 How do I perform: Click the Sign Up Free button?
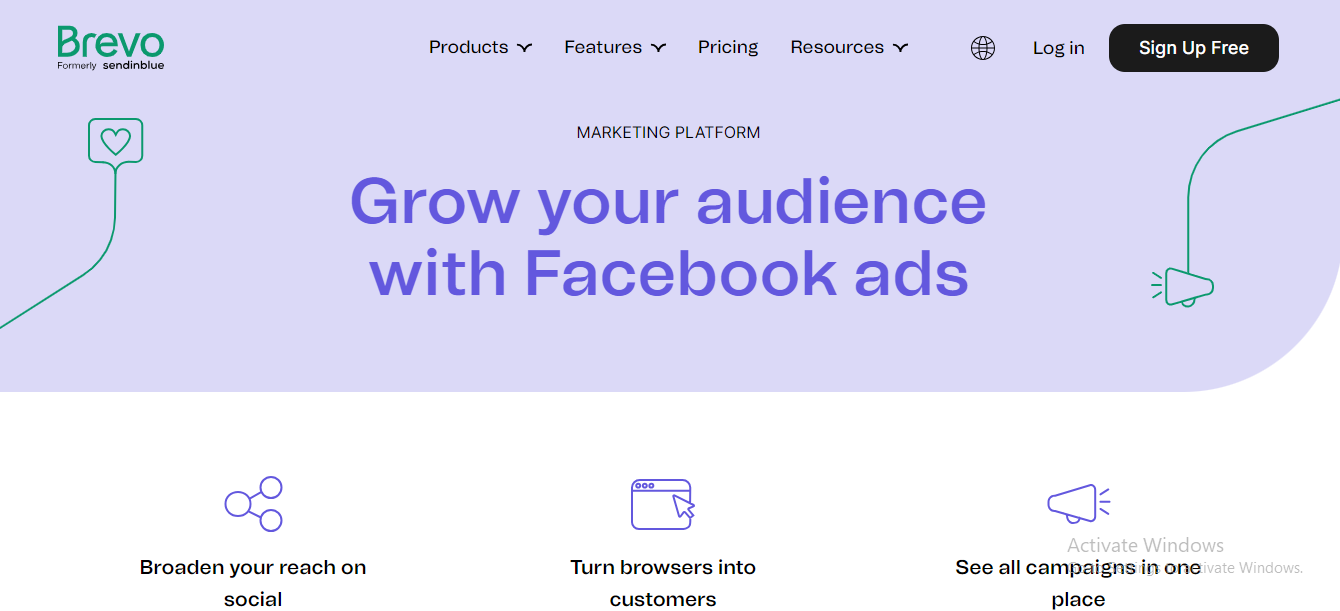point(1194,48)
